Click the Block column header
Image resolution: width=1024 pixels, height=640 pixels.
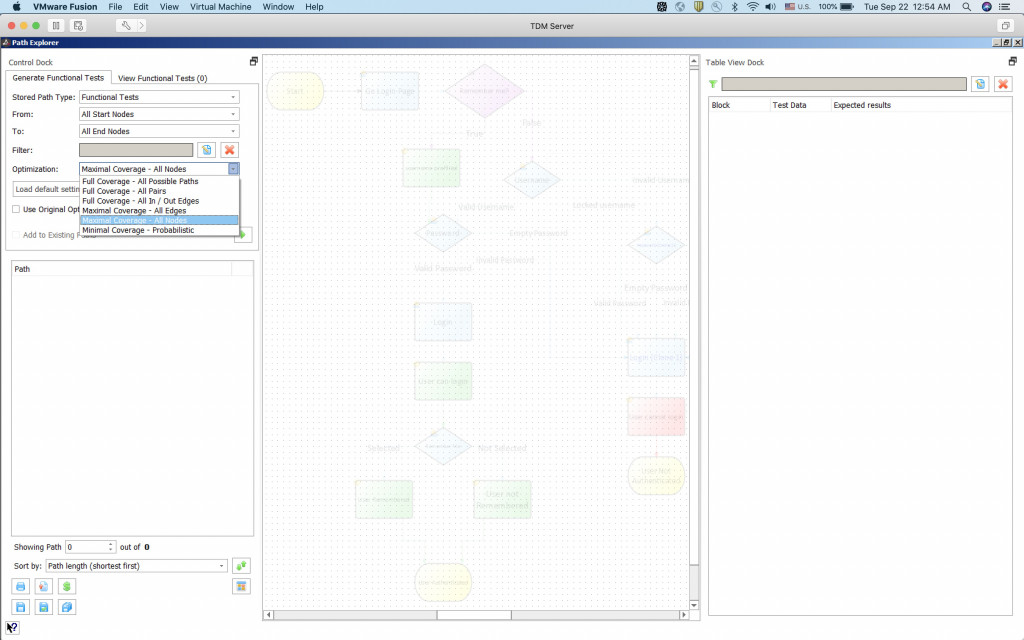point(739,105)
